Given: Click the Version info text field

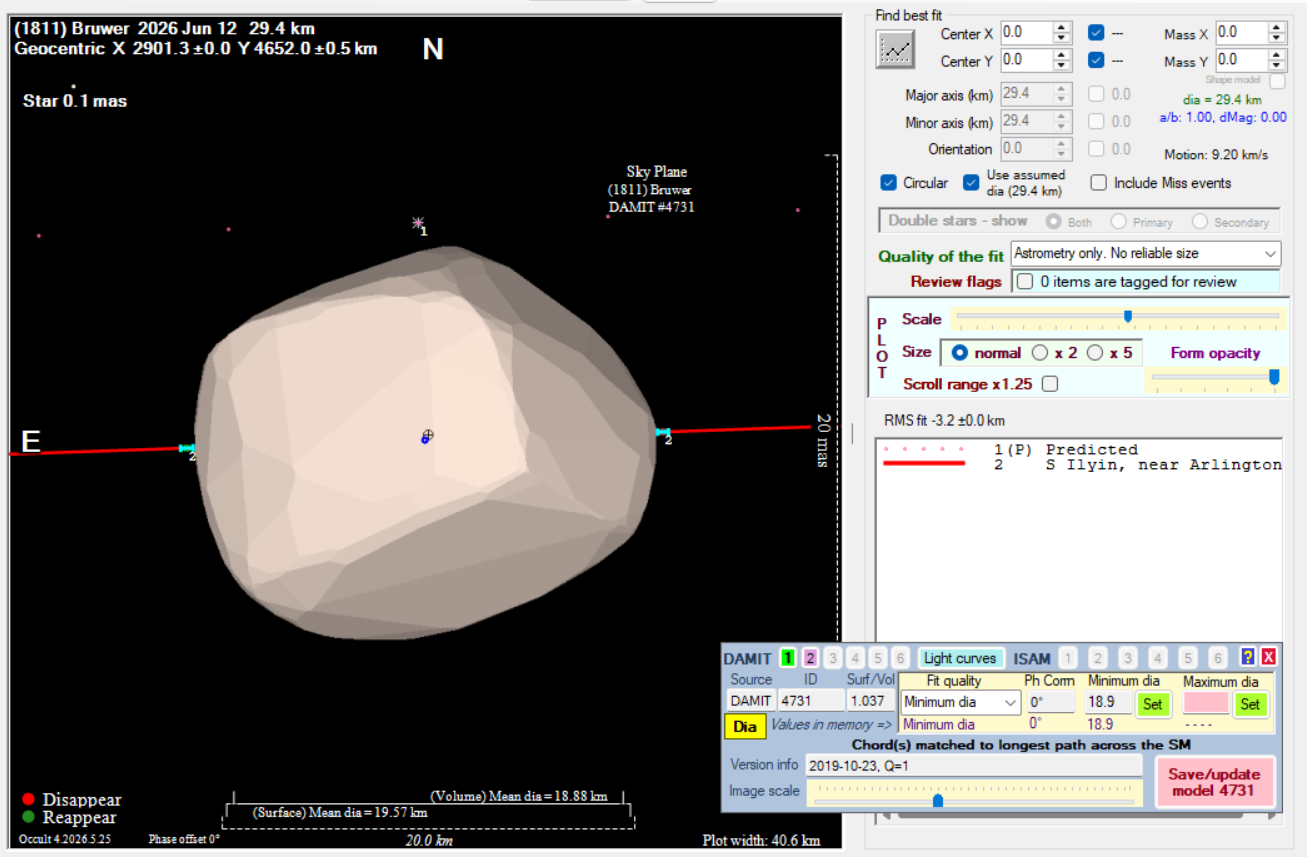Looking at the screenshot, I should coord(973,765).
